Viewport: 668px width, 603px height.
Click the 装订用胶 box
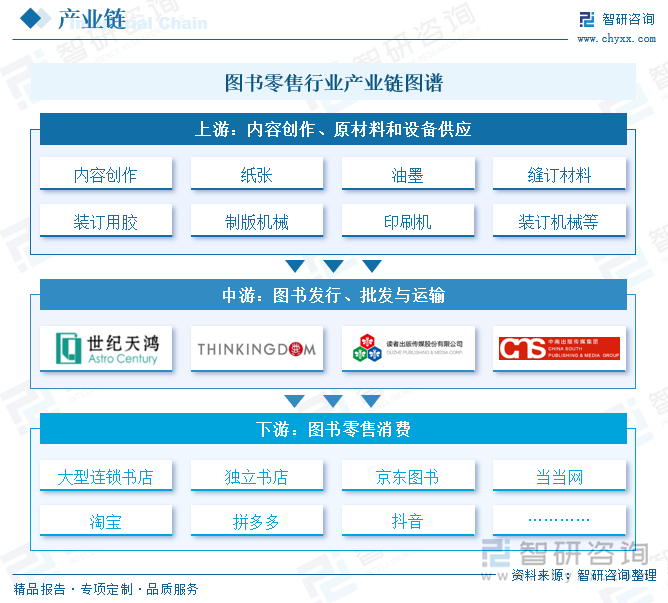(x=106, y=221)
